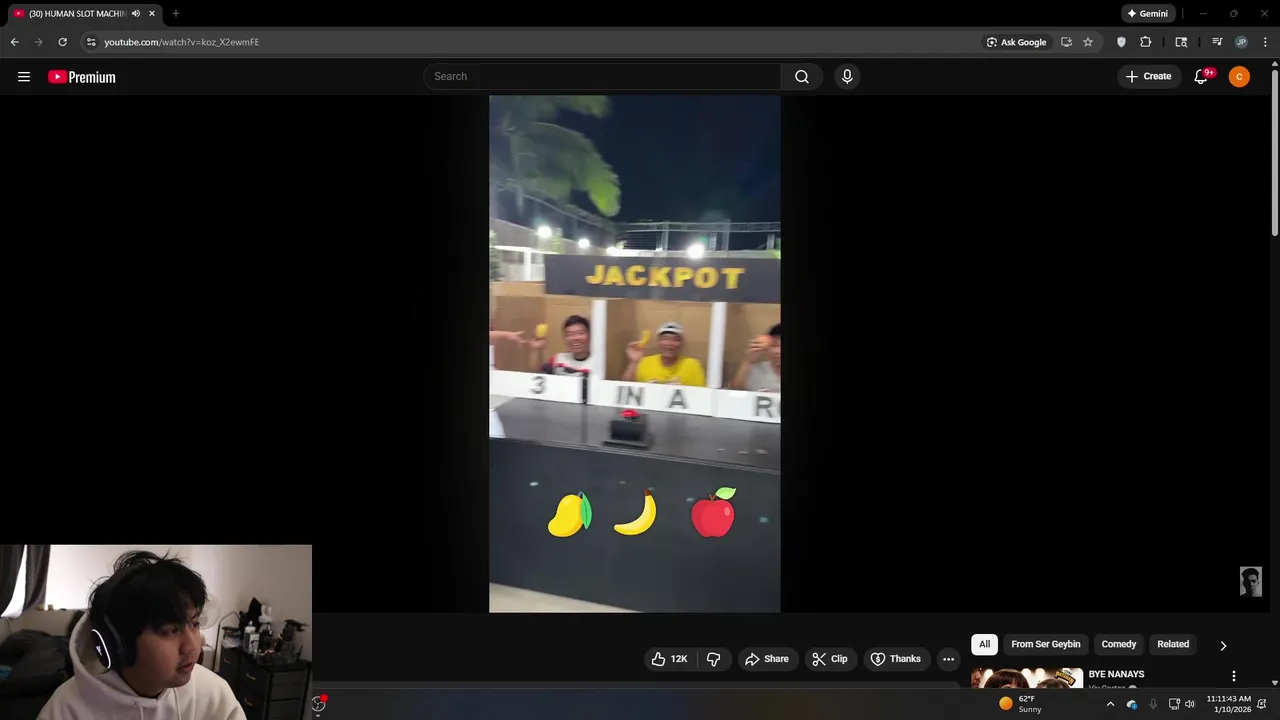
Task: Open the shield extension icon
Action: pos(1121,42)
